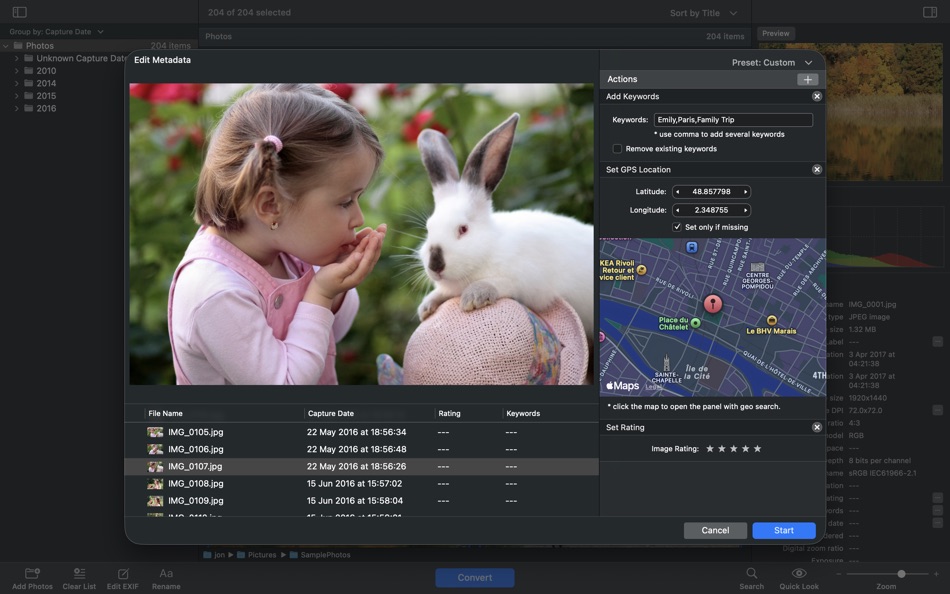
Task: Click the Start button
Action: (784, 530)
